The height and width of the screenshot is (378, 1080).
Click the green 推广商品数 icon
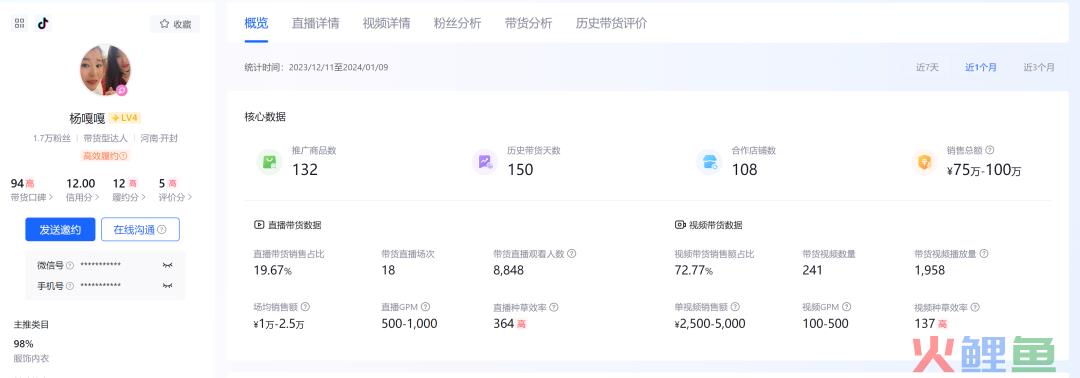pyautogui.click(x=269, y=162)
